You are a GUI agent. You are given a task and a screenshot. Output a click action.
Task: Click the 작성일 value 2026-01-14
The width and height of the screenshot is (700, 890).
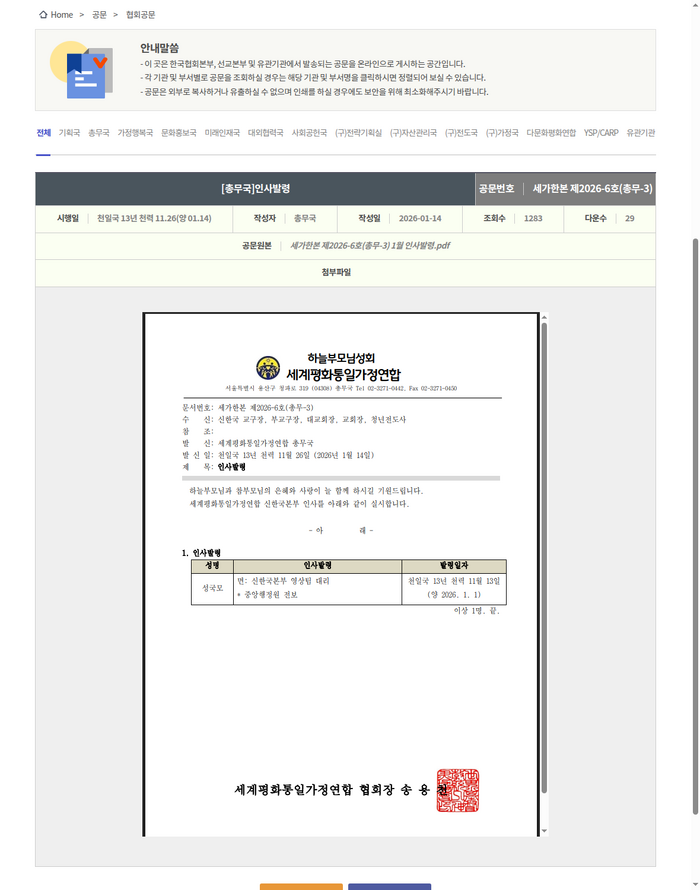coord(420,219)
